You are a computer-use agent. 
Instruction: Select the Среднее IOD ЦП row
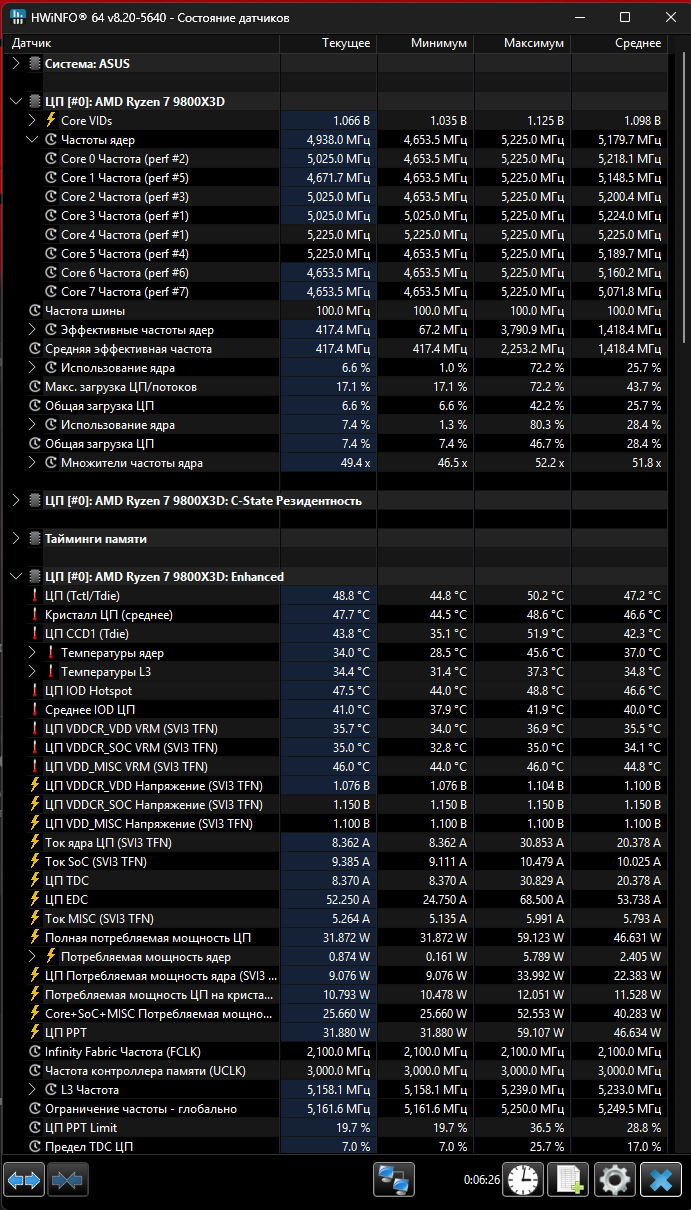[x=337, y=710]
